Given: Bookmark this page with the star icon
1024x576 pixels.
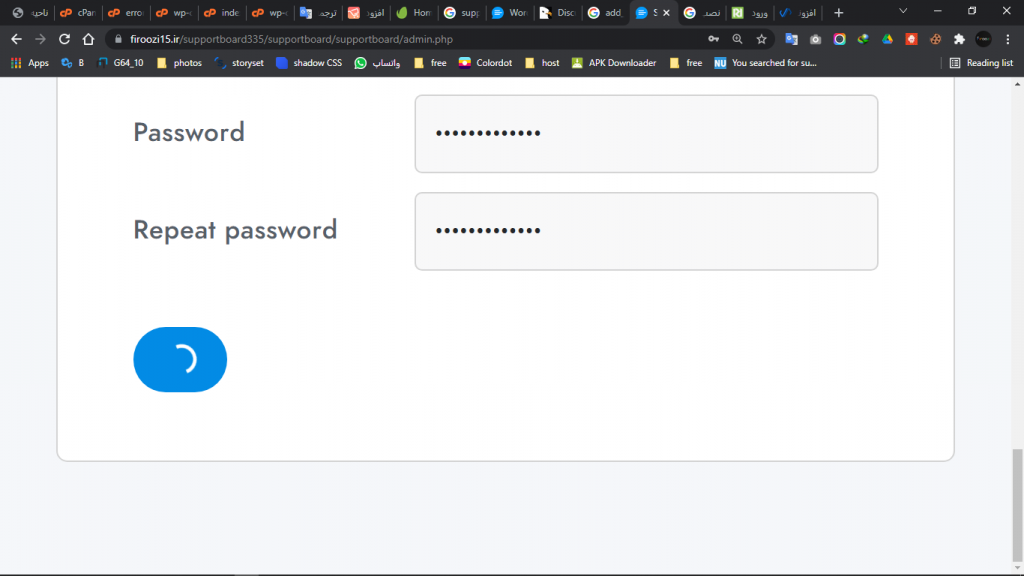Looking at the screenshot, I should [761, 39].
